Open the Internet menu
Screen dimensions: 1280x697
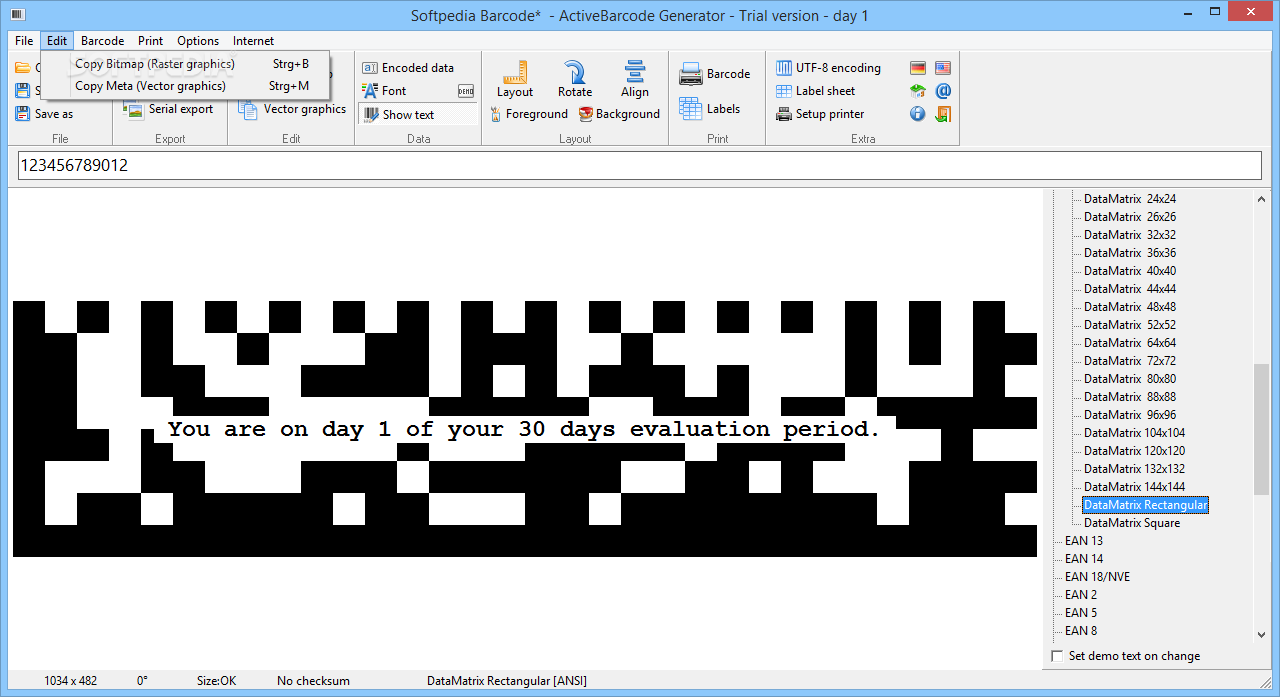[x=253, y=41]
